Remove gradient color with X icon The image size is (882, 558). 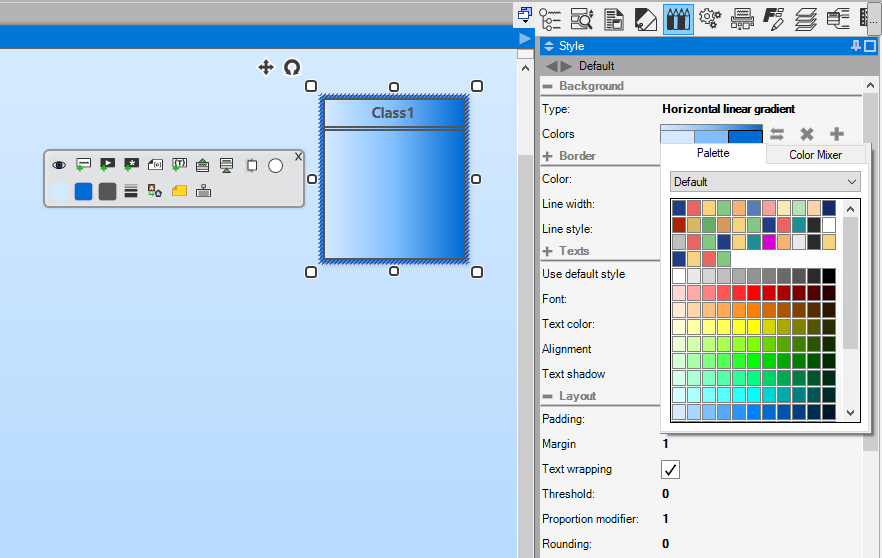tap(807, 134)
